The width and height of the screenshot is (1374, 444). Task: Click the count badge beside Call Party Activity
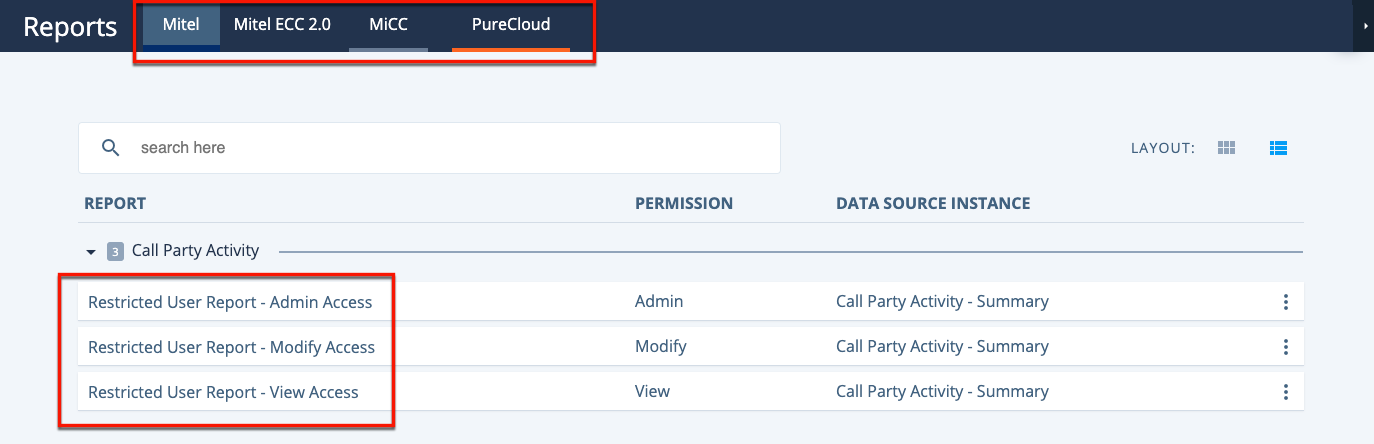click(115, 251)
